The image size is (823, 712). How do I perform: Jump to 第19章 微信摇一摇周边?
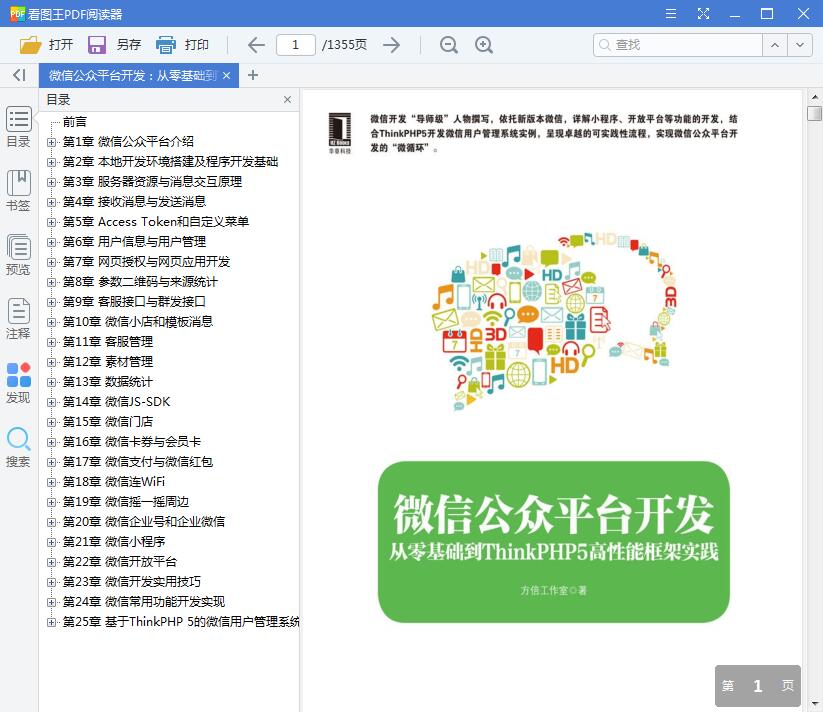pos(126,502)
